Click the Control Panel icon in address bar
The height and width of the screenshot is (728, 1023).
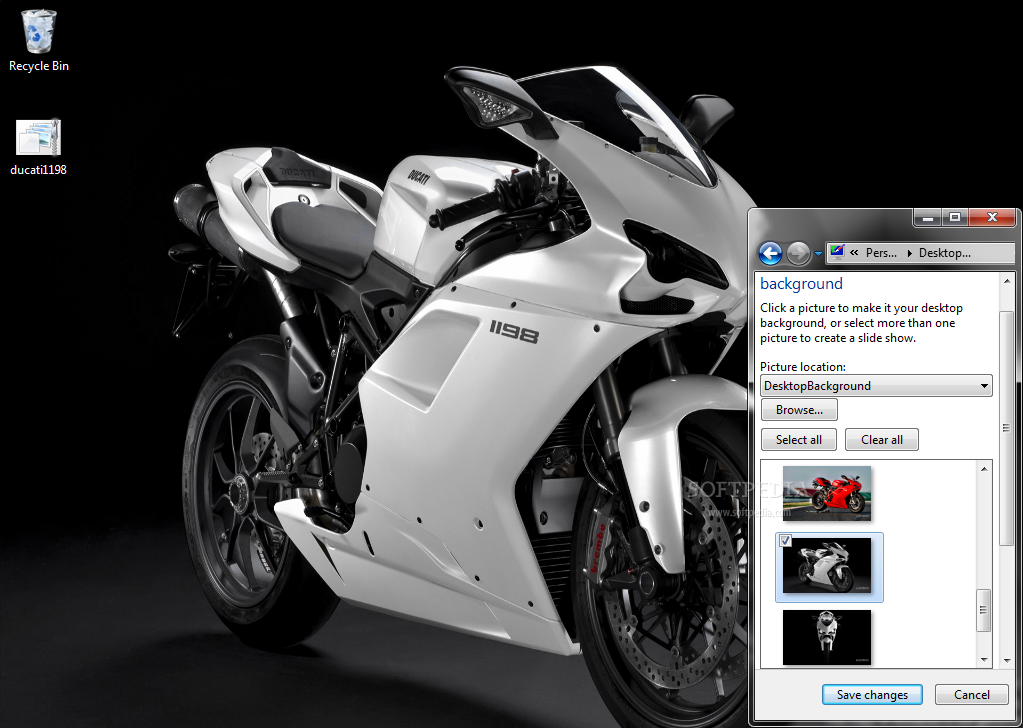pyautogui.click(x=838, y=252)
